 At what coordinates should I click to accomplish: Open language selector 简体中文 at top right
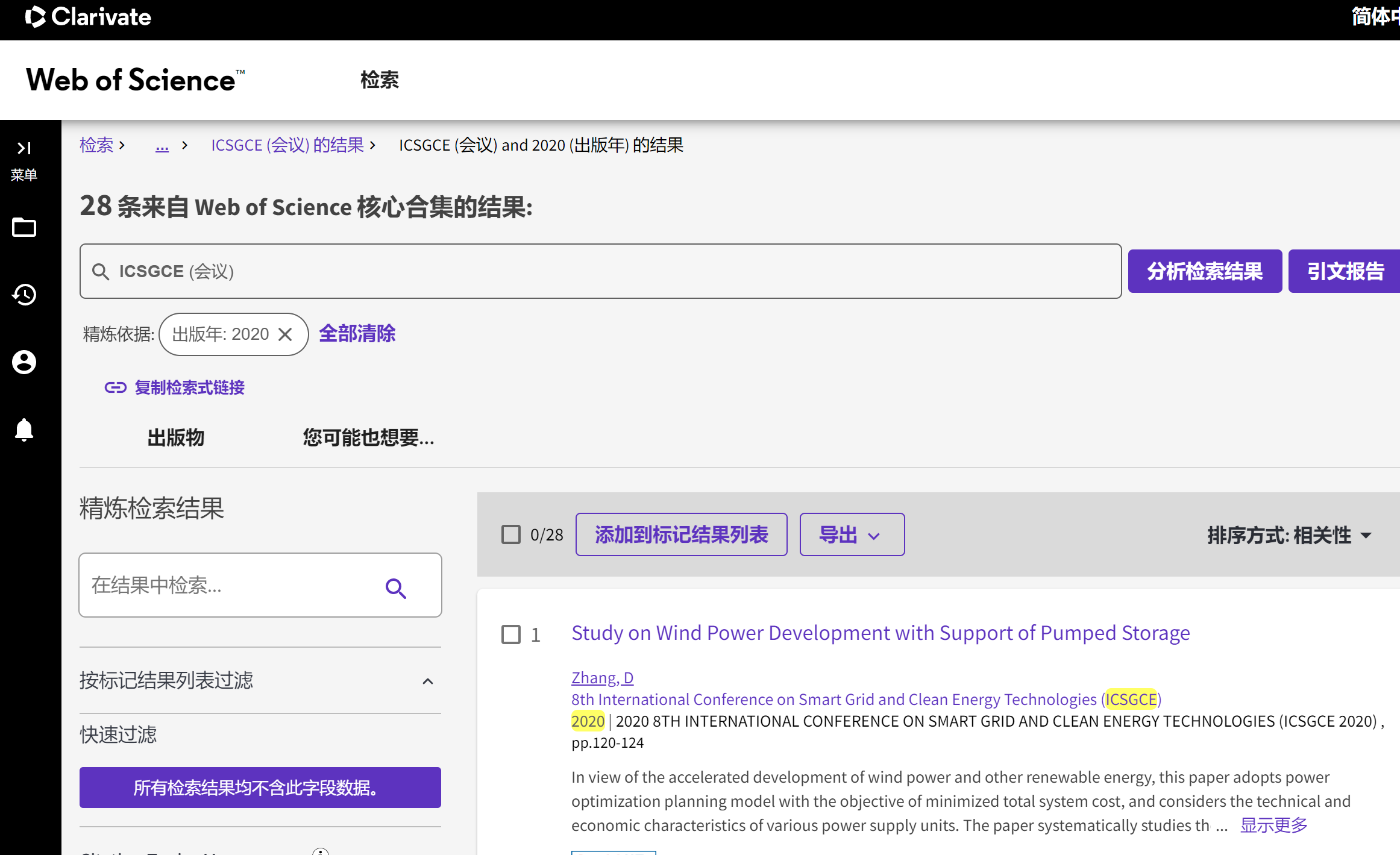coord(1375,17)
